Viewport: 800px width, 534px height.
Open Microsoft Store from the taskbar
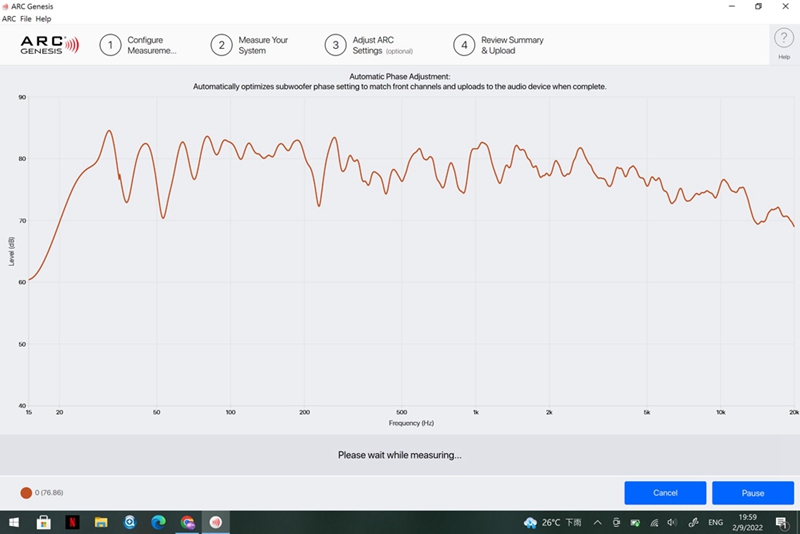[x=44, y=522]
